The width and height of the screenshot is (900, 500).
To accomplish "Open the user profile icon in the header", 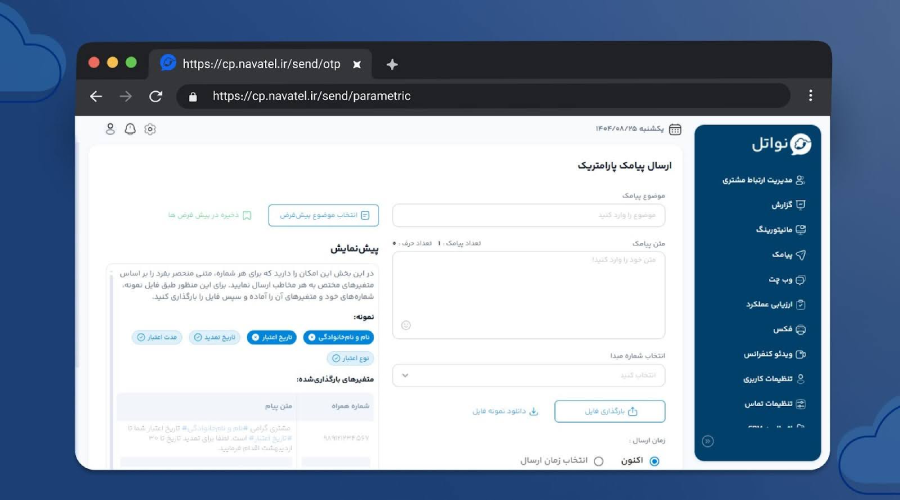I will click(110, 129).
